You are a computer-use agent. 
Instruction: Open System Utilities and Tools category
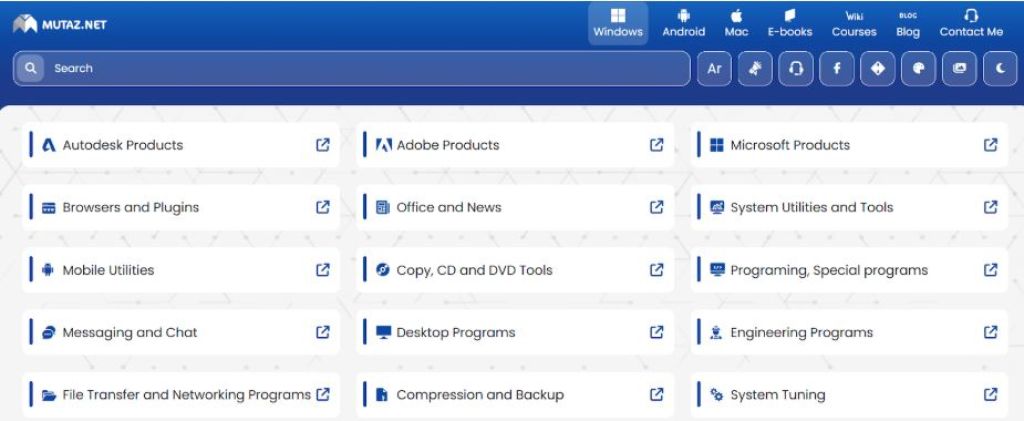click(811, 207)
